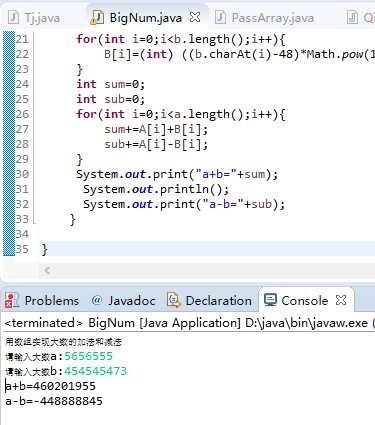This screenshot has width=375, height=425.
Task: Click the Problems view icon
Action: pyautogui.click(x=12, y=300)
